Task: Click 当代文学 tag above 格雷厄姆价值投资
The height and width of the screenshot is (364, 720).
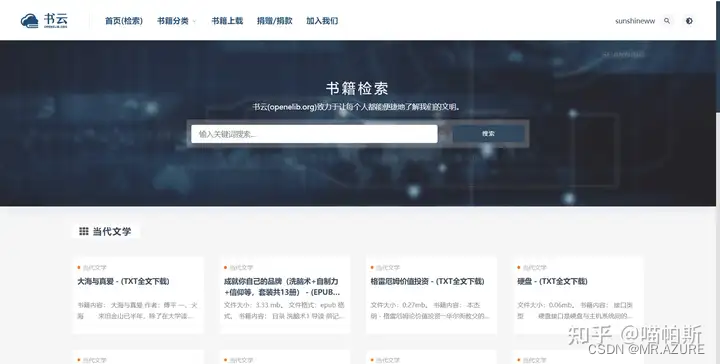Action: pos(388,268)
